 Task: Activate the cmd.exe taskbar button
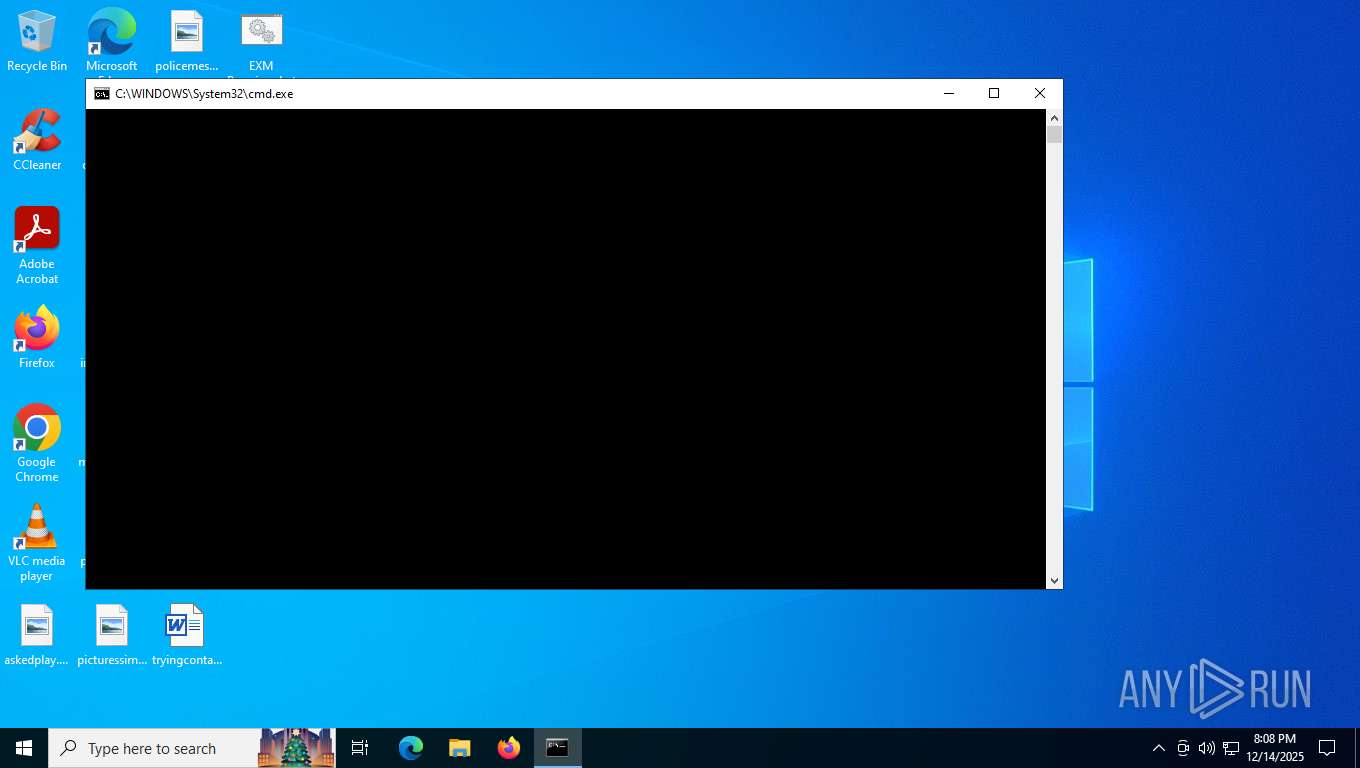point(557,748)
